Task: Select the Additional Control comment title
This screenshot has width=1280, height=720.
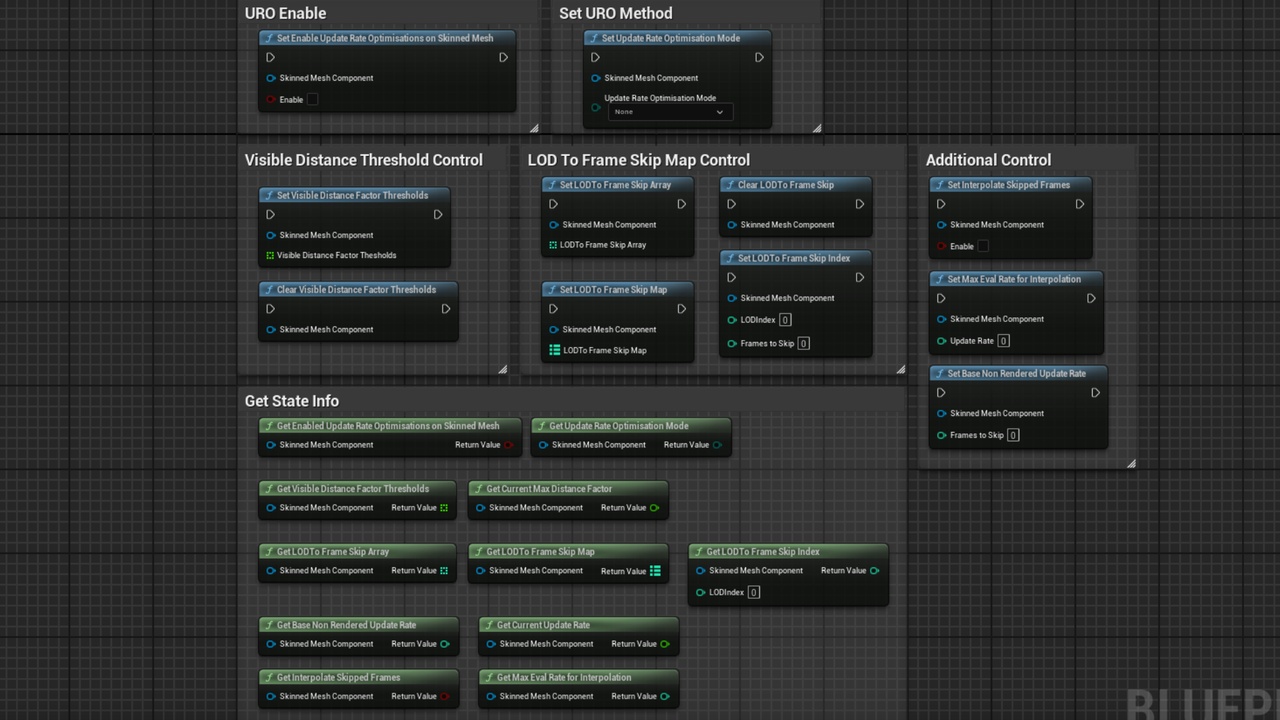Action: pos(988,160)
